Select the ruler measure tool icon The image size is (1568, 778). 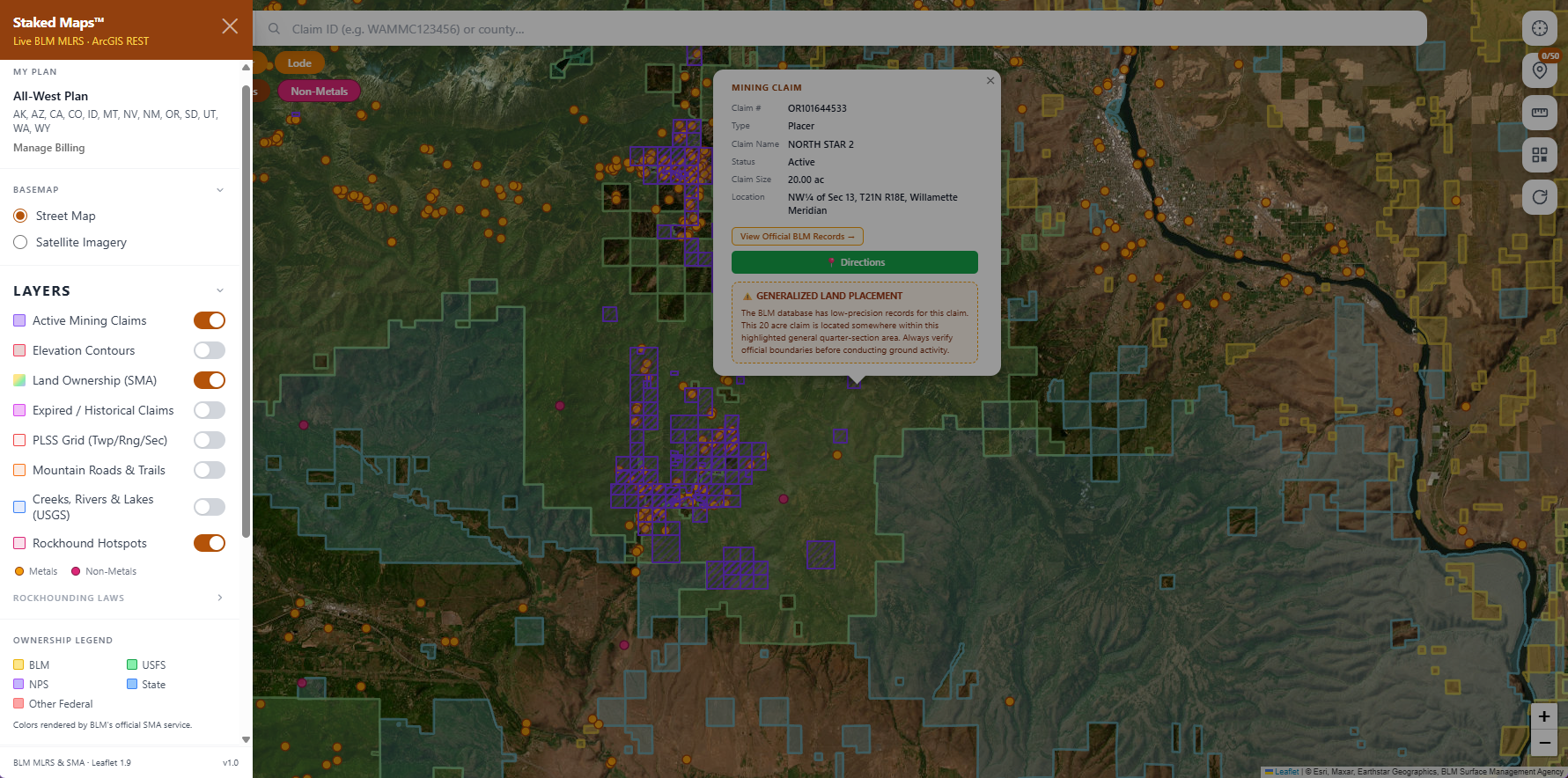1539,113
